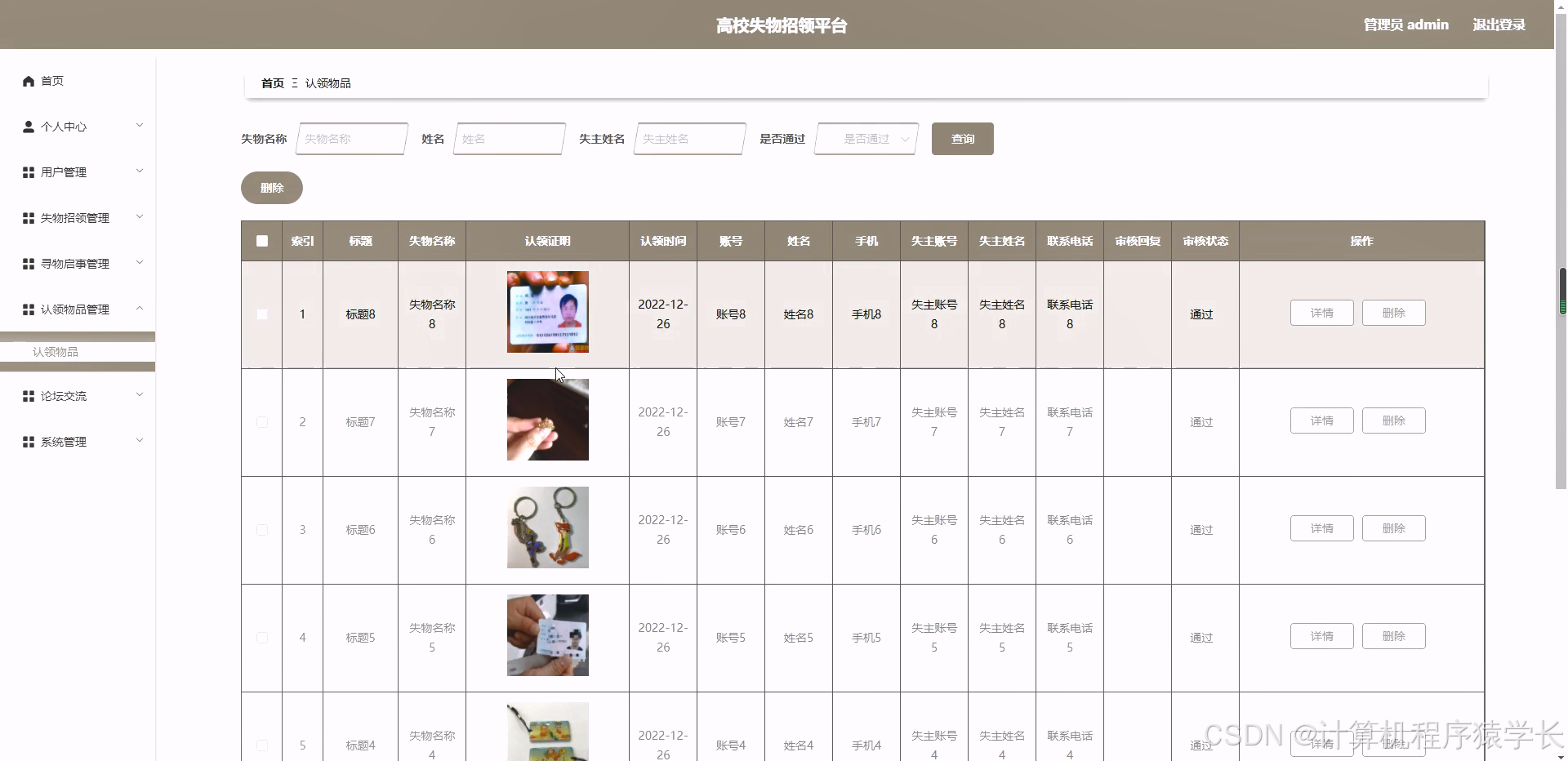Click the cell 手机5
The height and width of the screenshot is (761, 1568).
[x=866, y=638]
